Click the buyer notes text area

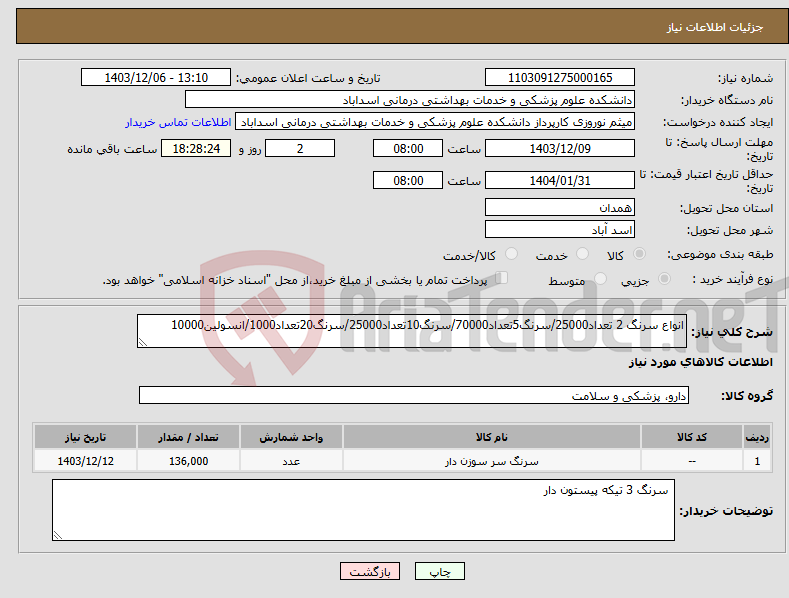(363, 510)
